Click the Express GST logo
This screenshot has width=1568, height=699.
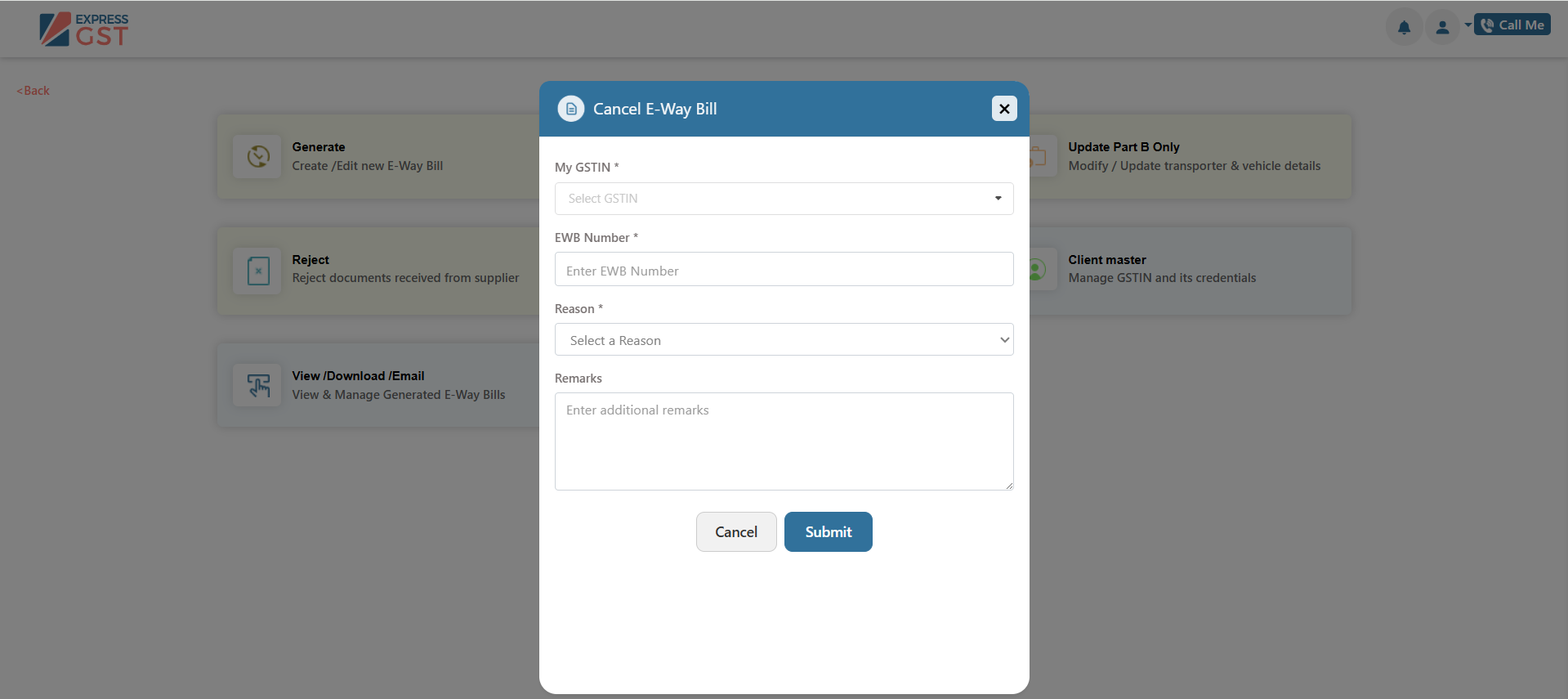(x=84, y=29)
